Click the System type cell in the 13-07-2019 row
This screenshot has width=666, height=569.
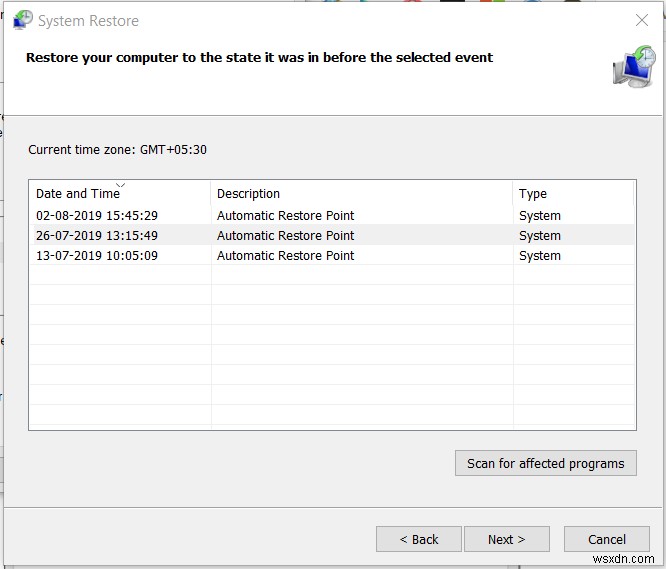click(540, 256)
